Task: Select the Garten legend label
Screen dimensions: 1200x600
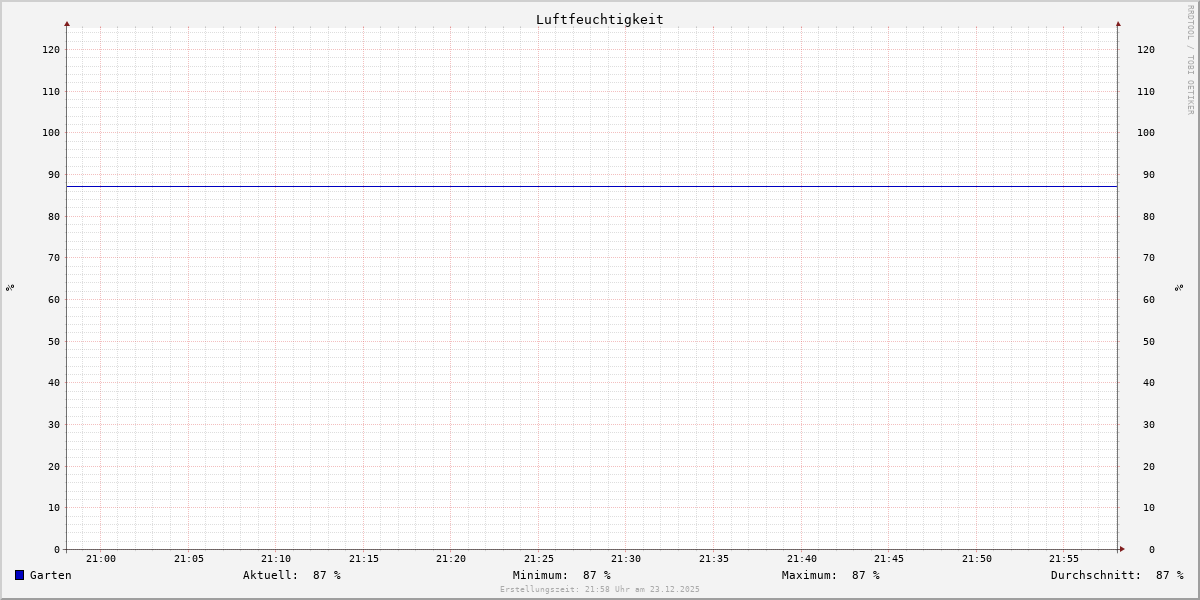Action: pyautogui.click(x=51, y=575)
